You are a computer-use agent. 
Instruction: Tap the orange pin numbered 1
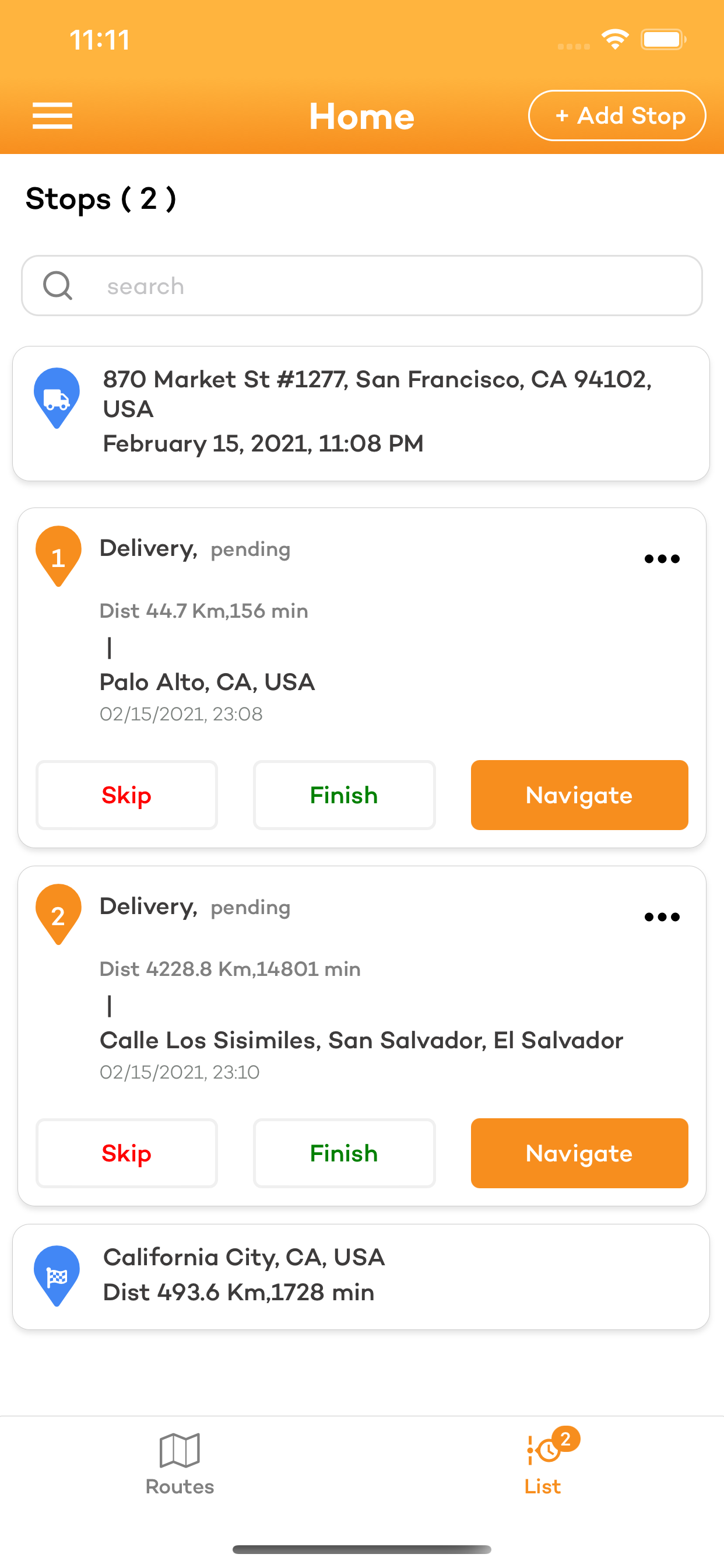(58, 555)
